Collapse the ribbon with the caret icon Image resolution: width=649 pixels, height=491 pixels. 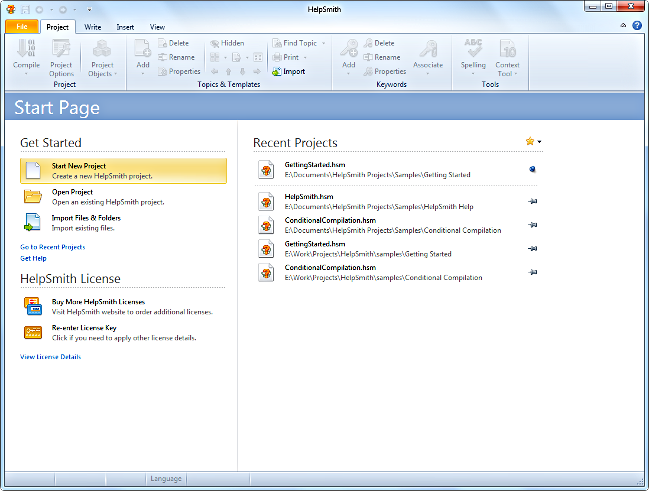tap(623, 26)
